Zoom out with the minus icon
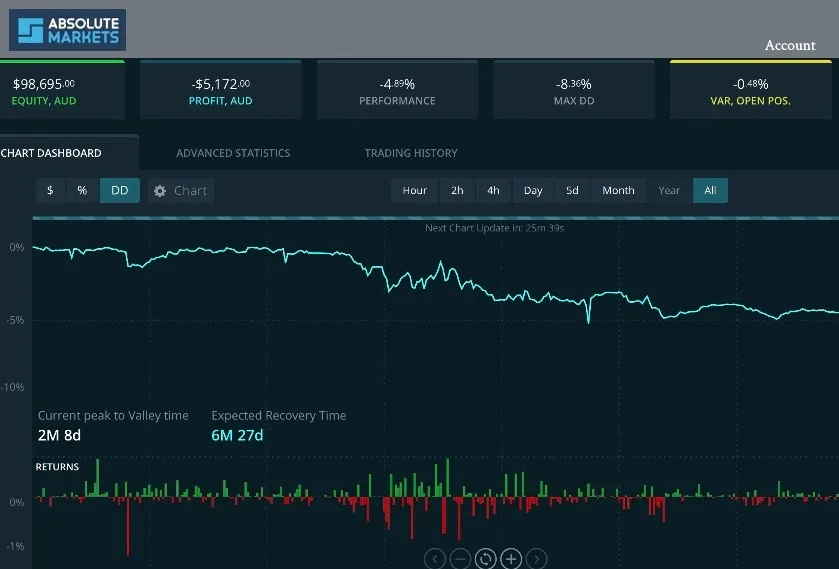 460,558
